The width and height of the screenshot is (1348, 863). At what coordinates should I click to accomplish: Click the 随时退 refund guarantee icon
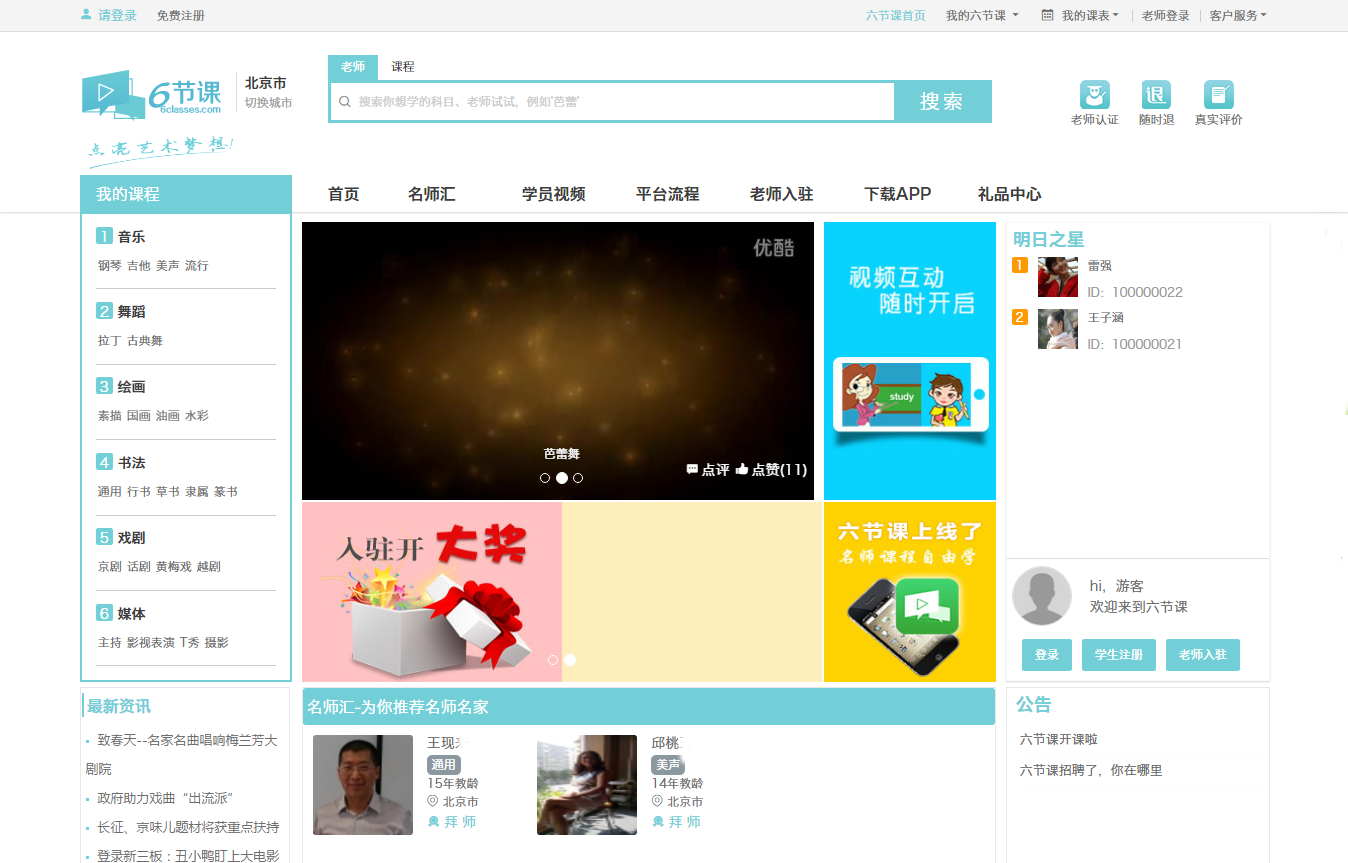pyautogui.click(x=1156, y=92)
